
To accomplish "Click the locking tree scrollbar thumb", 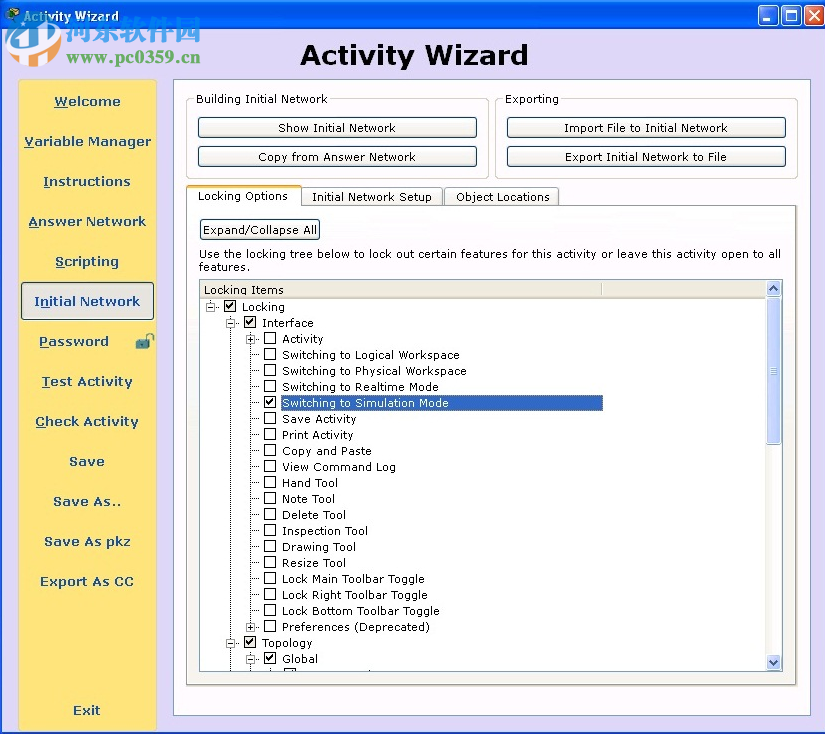I will (773, 371).
